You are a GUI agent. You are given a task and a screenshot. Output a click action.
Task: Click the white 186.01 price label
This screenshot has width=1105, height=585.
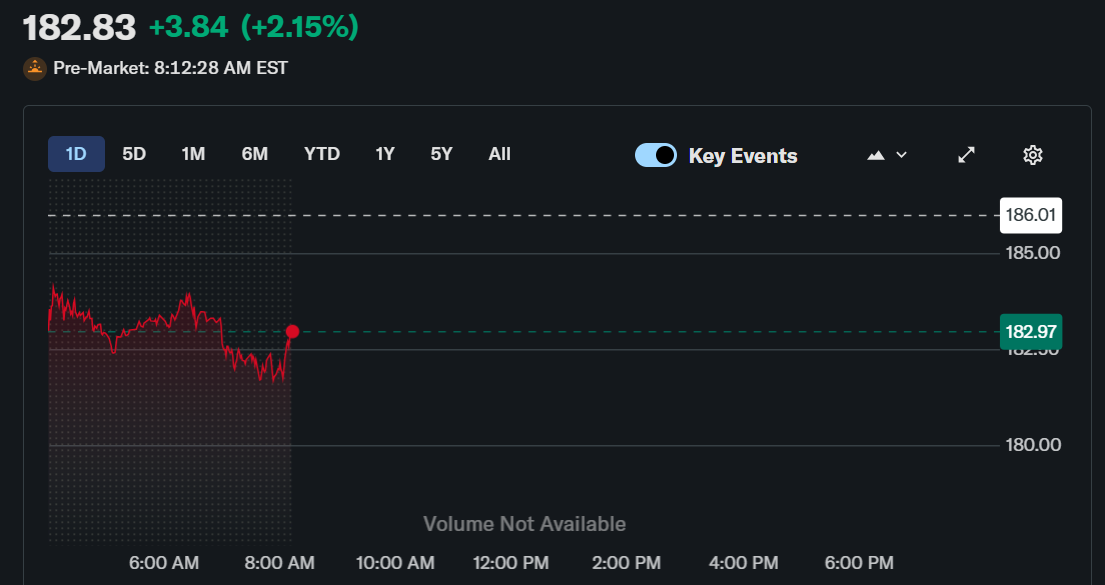pos(1031,215)
